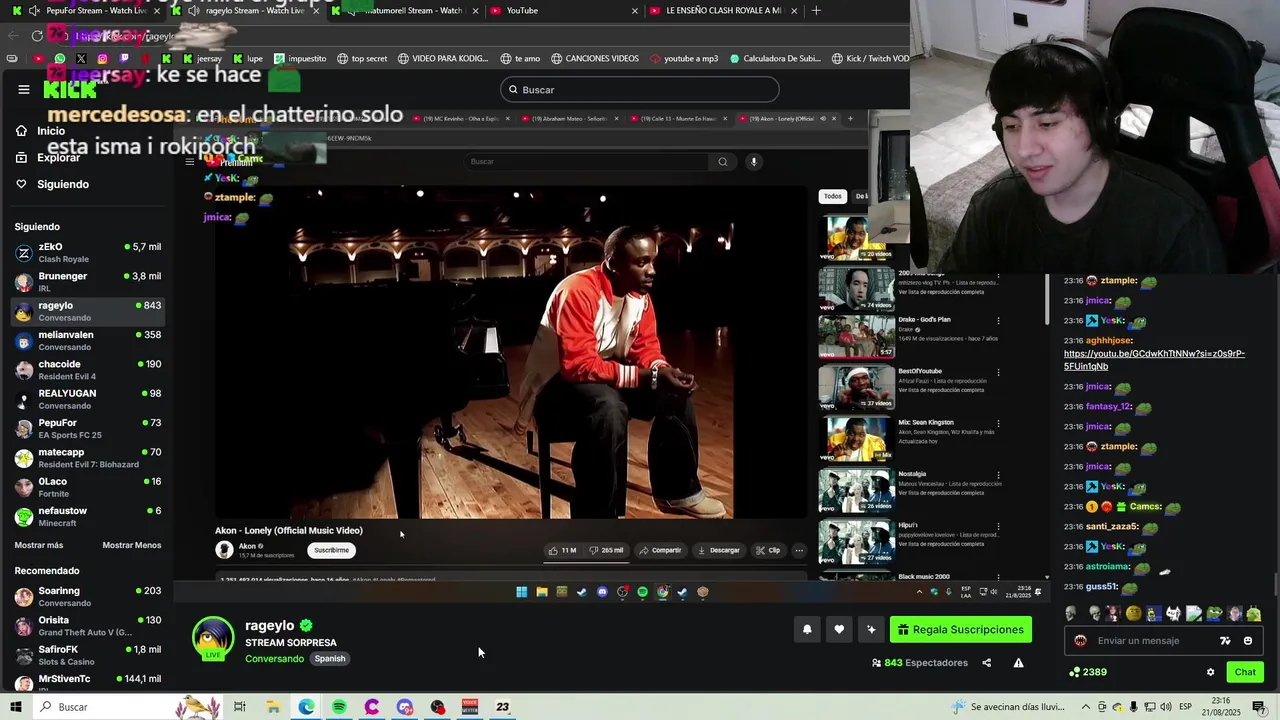Open REALYUGAN channel in the sidebar

[88, 399]
